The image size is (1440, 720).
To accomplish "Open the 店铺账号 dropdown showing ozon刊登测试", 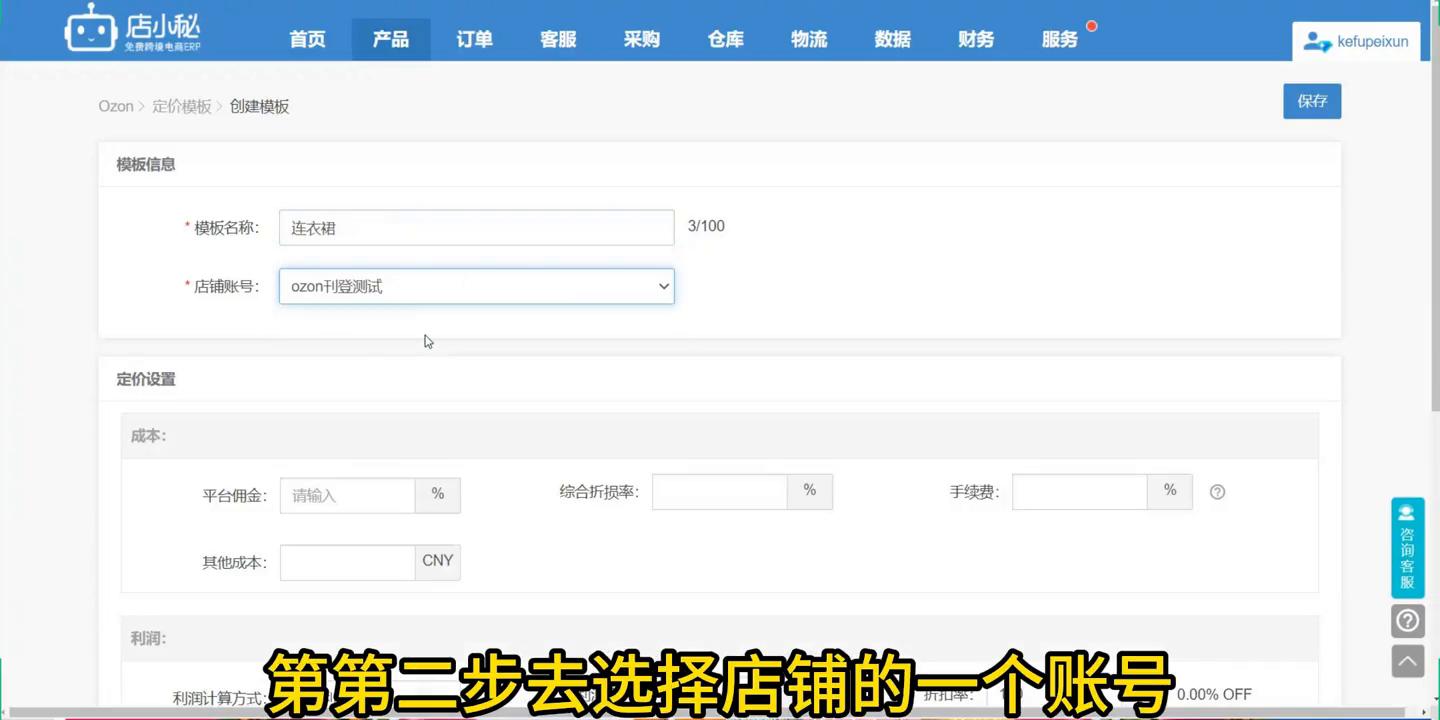I will click(x=476, y=286).
